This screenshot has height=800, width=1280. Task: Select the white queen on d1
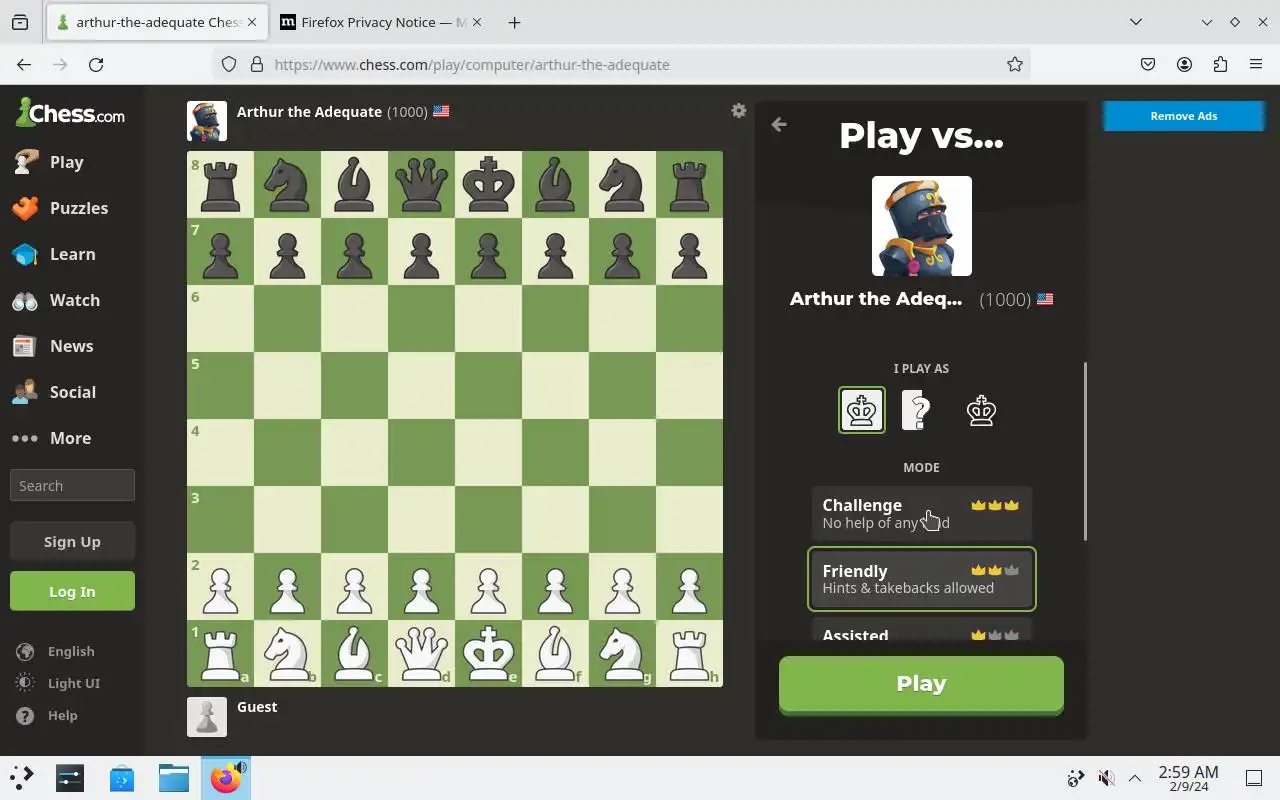[421, 653]
